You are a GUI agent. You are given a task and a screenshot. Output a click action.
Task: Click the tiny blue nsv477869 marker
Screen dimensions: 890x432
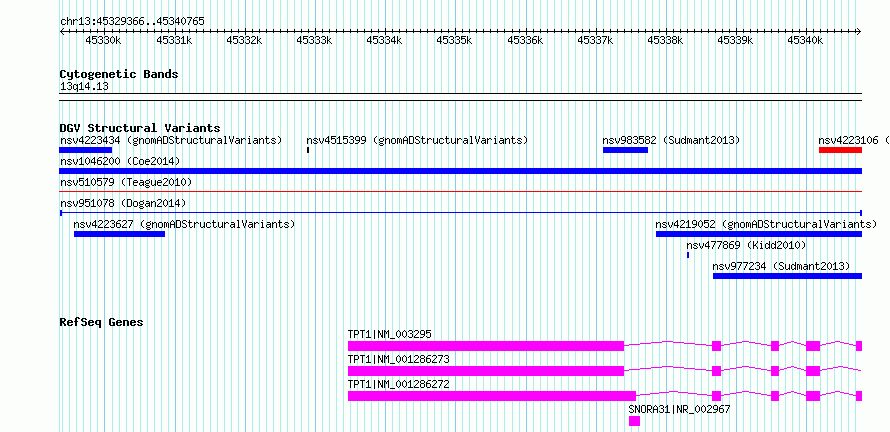pos(688,255)
